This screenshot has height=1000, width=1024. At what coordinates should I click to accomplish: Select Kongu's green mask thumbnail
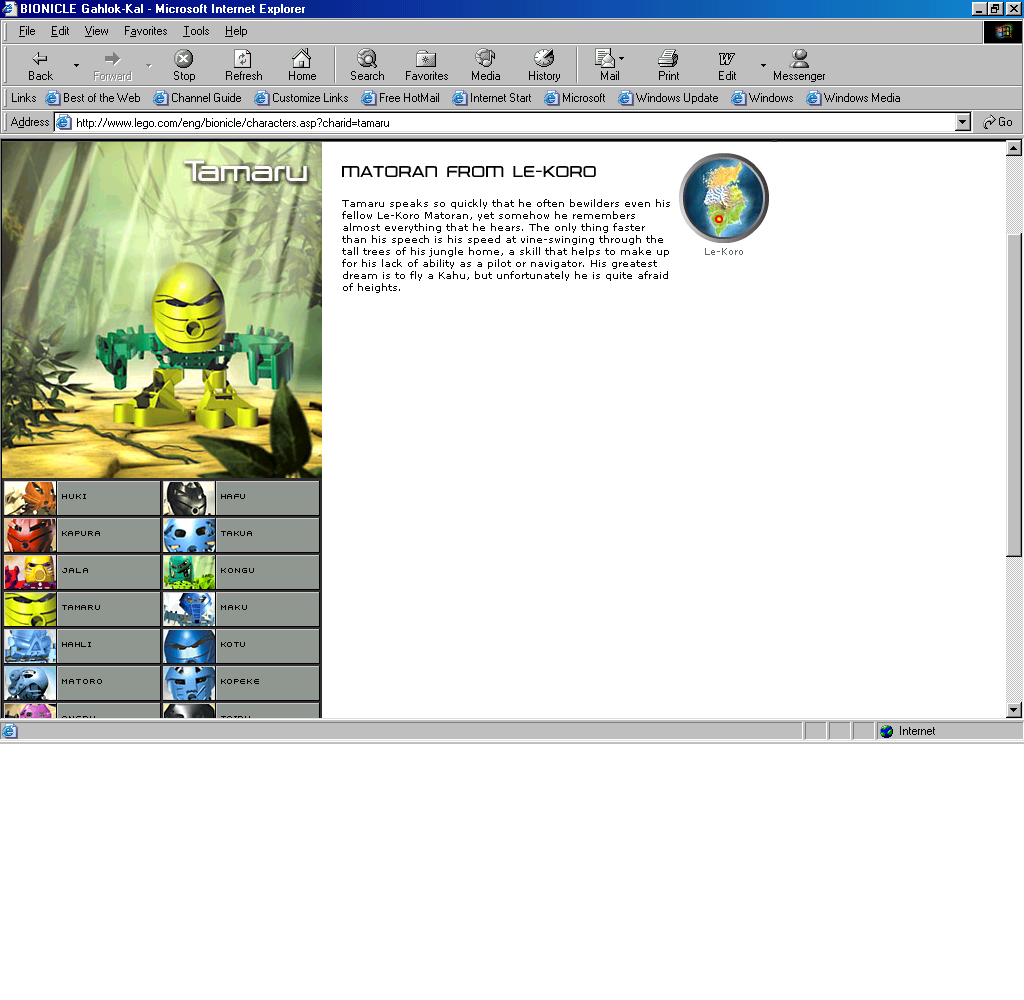189,572
